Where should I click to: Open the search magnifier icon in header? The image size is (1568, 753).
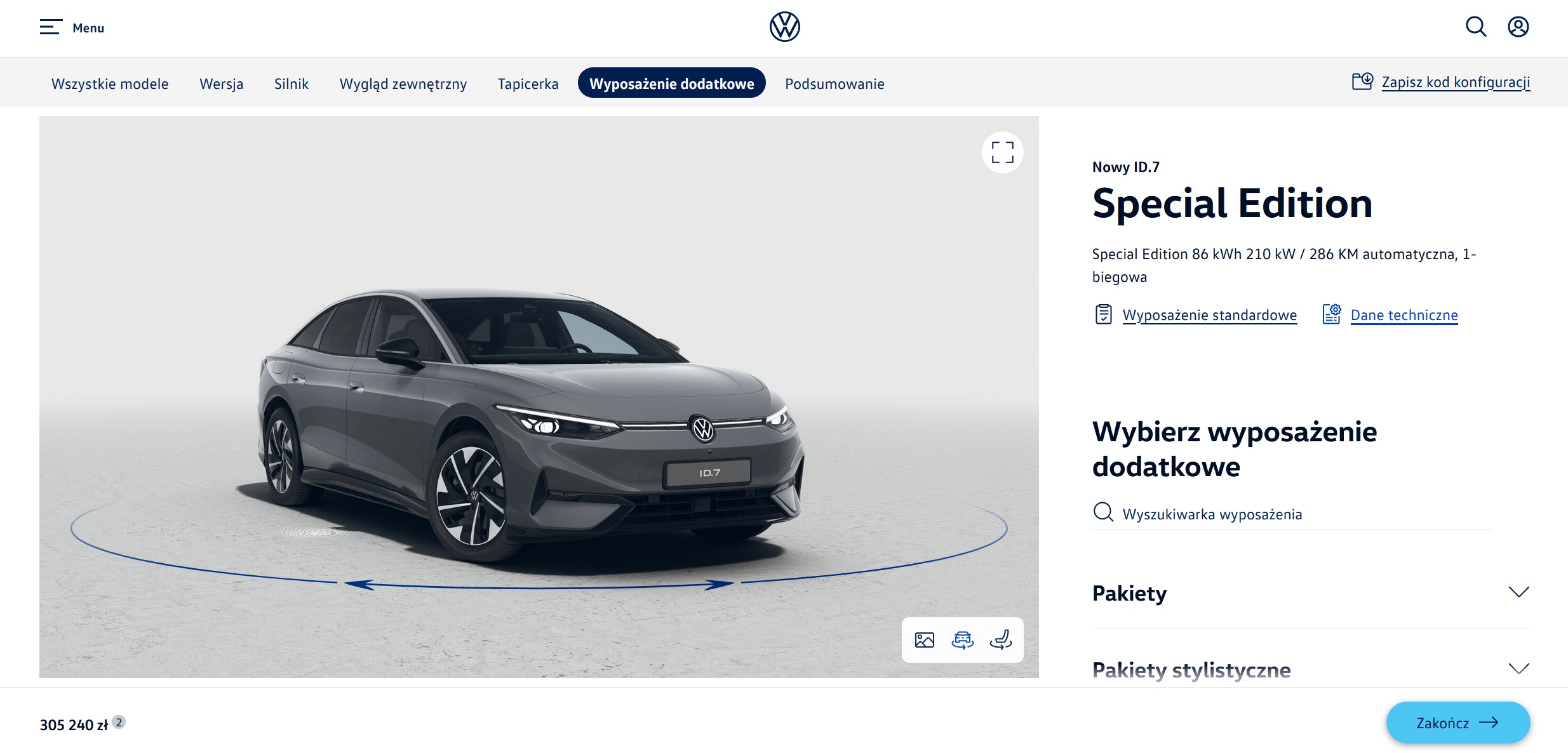(1475, 27)
